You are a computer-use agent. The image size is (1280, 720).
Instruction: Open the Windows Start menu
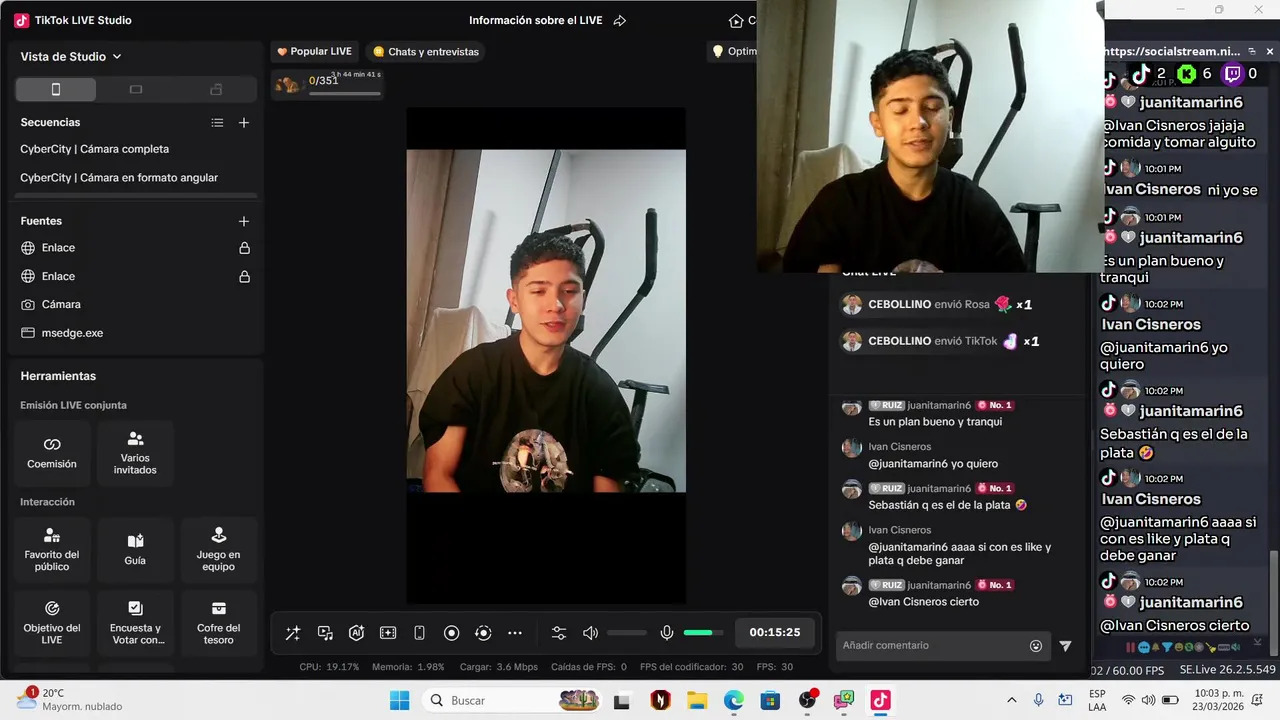(399, 700)
